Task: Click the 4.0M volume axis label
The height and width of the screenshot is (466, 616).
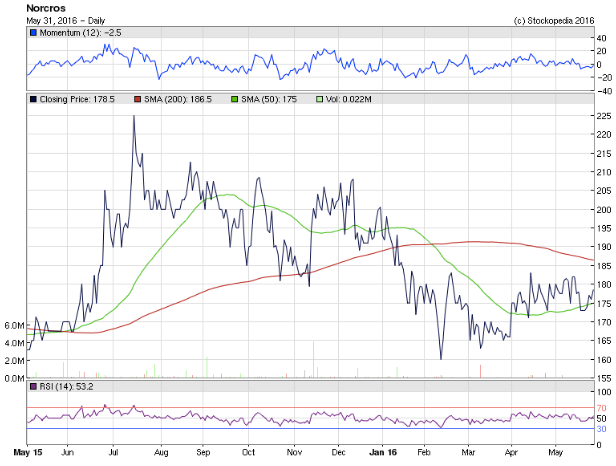Action: (14, 343)
